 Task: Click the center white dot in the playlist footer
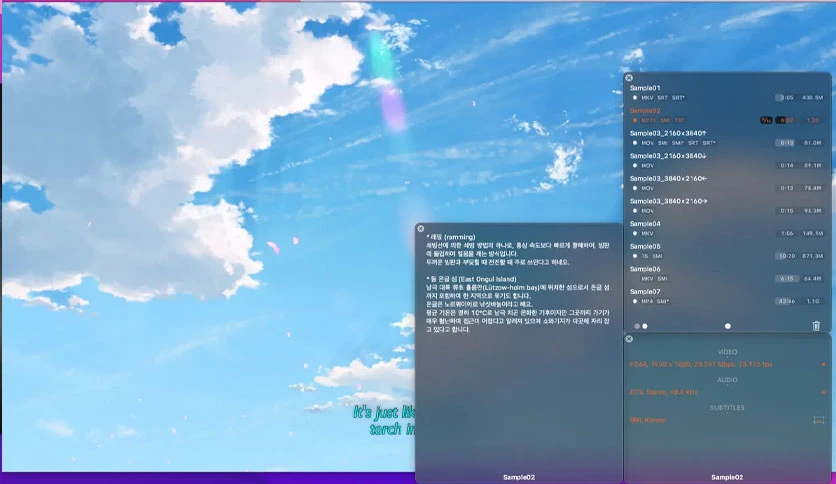728,326
